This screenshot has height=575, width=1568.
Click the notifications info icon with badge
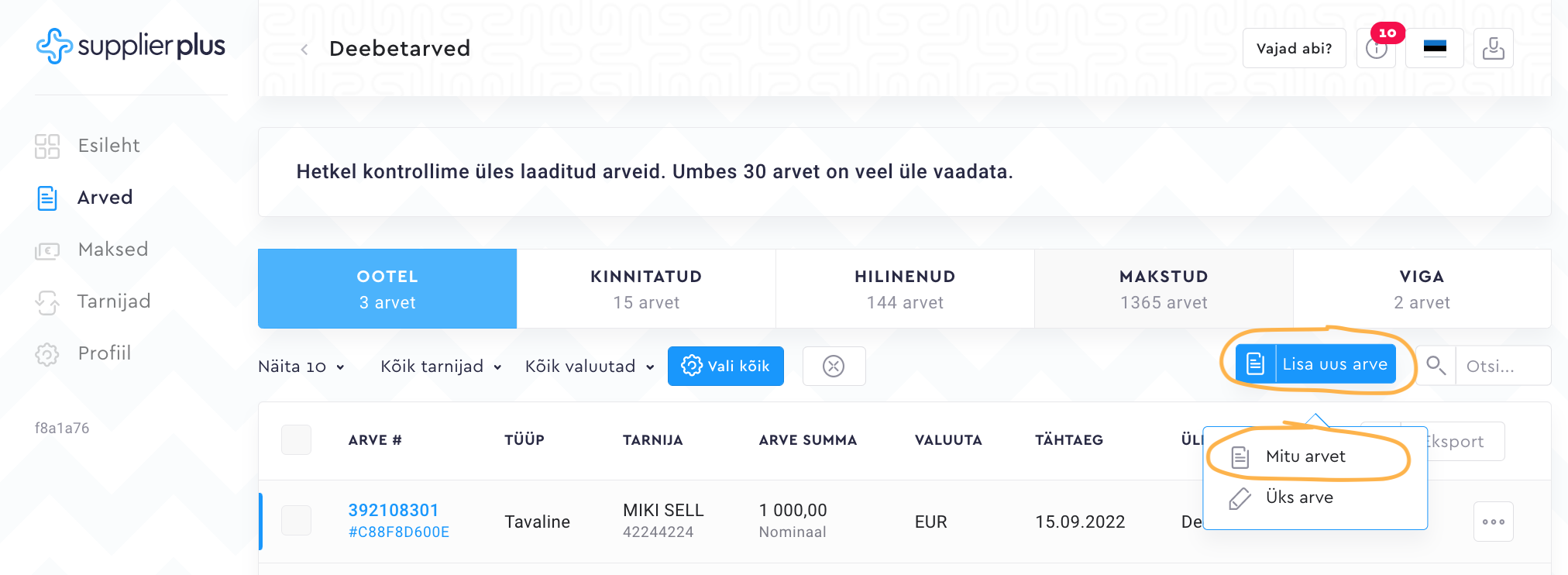(1376, 49)
